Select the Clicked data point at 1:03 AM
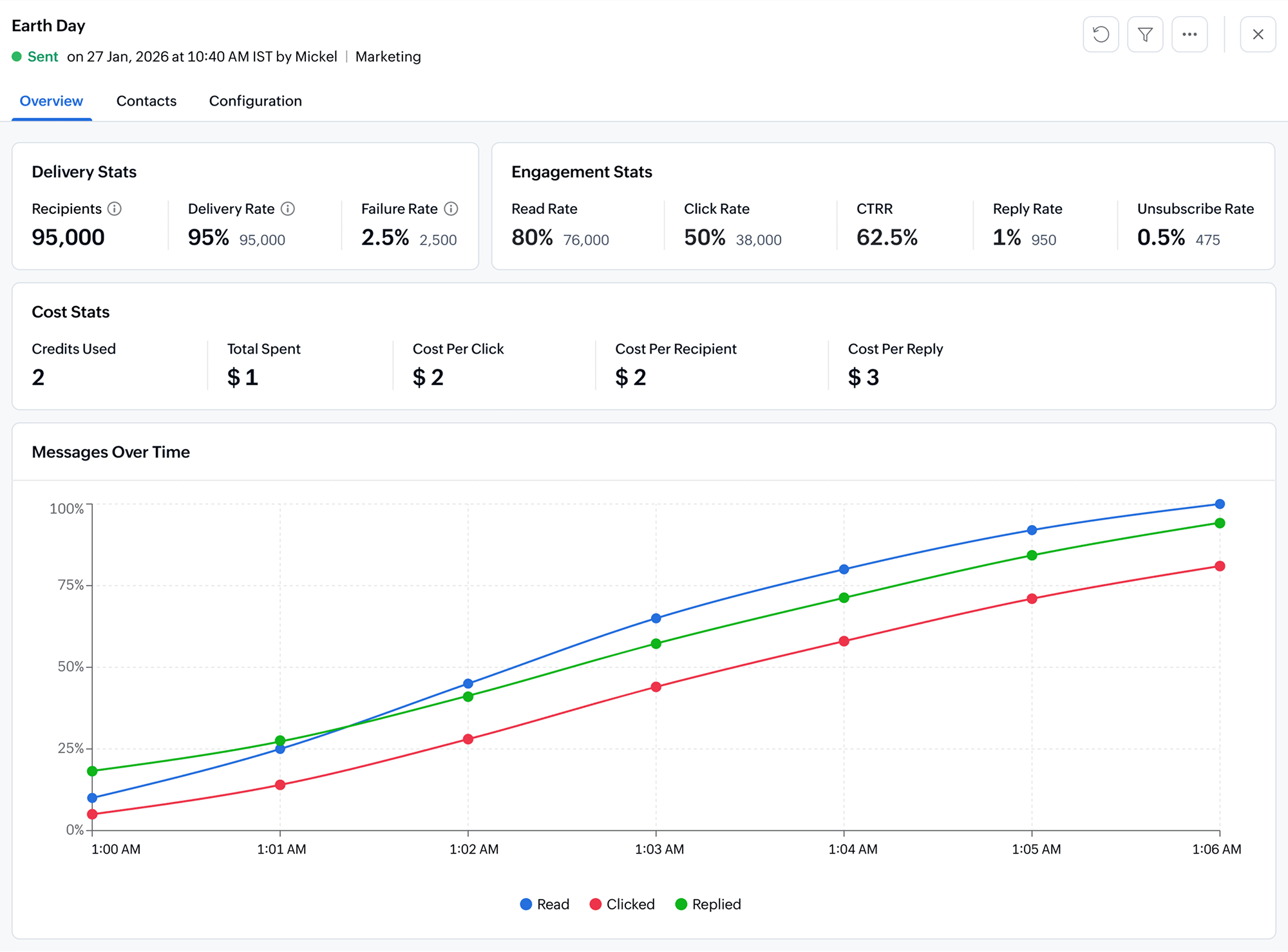1288x952 pixels. (656, 687)
